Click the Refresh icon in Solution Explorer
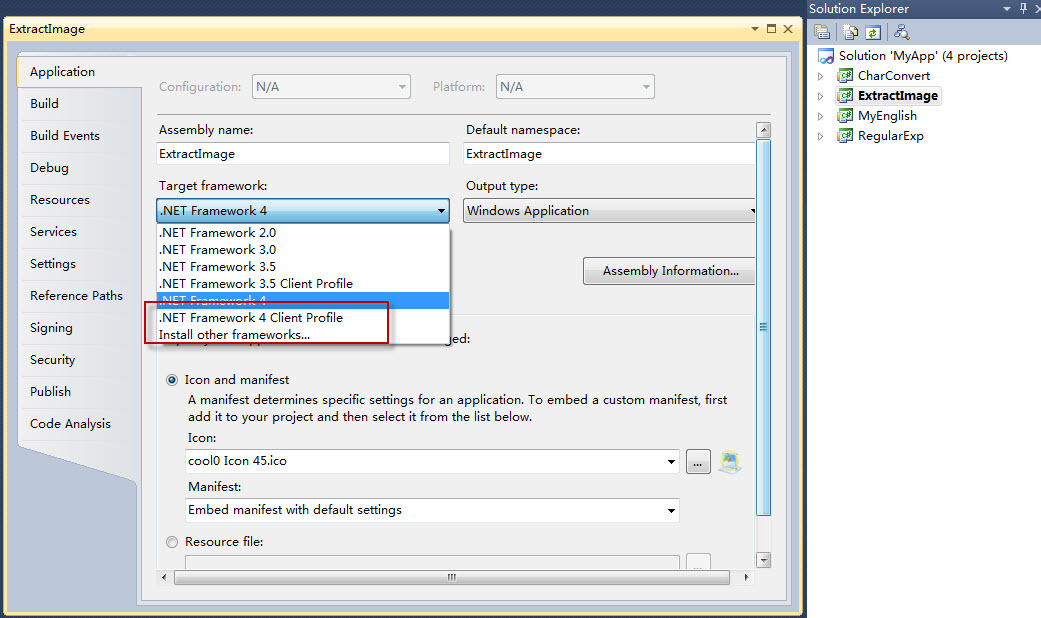Screen dimensions: 1041x618 tap(873, 32)
